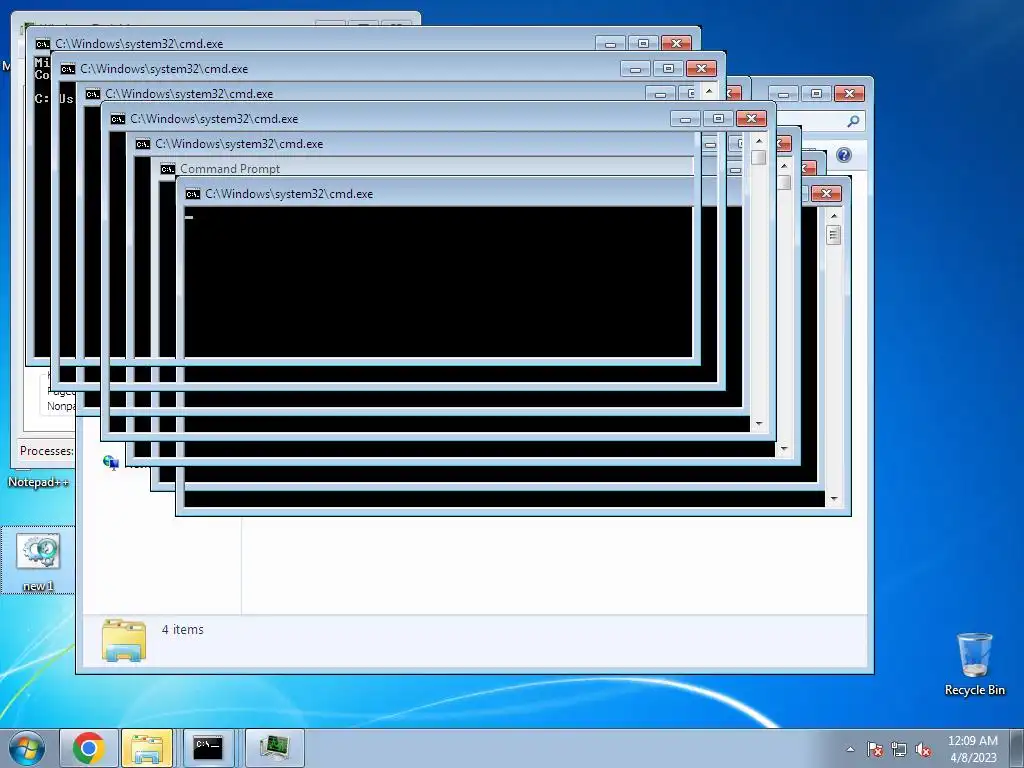Click 'Processes:' in Task Manager status bar
Image resolution: width=1024 pixels, height=768 pixels.
[46, 451]
